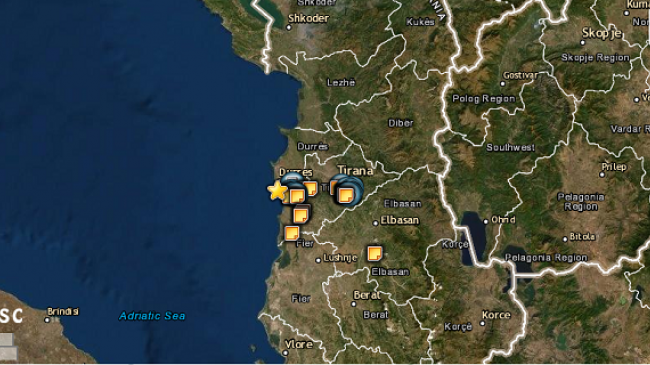Click the Vlore city label
650x365 pixels.
[299, 344]
